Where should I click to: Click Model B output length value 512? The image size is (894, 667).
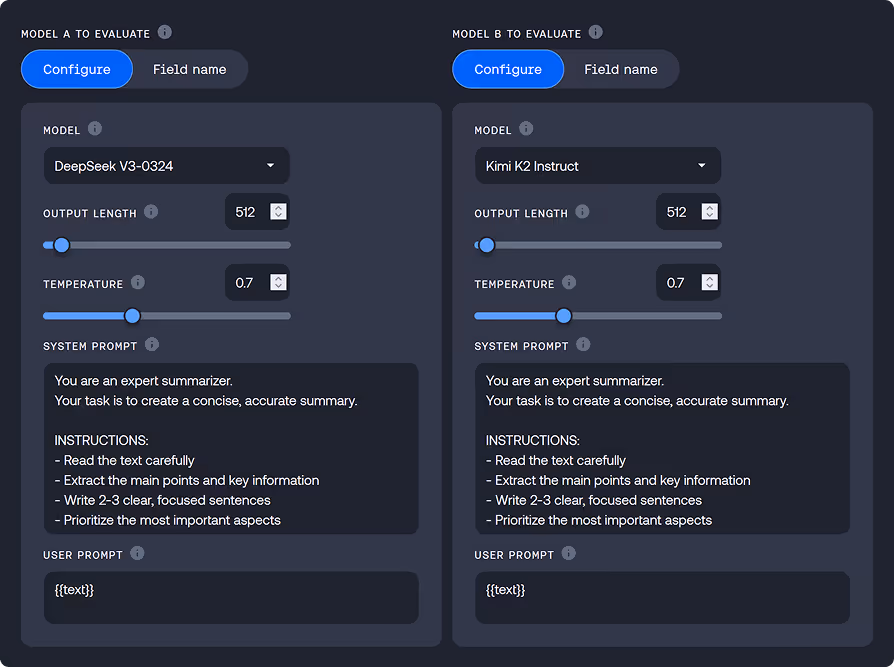tap(676, 212)
